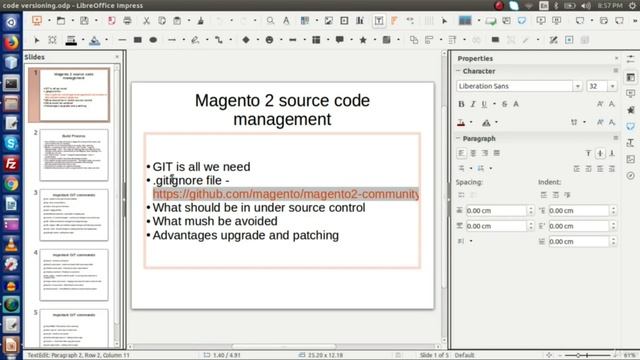The width and height of the screenshot is (640, 360).
Task: Open Chrome from the Ubuntu launcher
Action: tap(11, 184)
